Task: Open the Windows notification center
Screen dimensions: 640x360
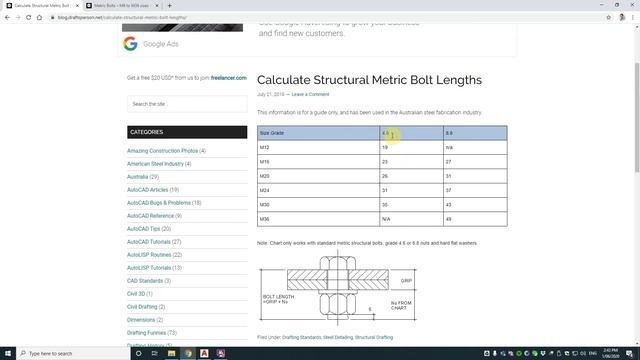Action: click(630, 353)
